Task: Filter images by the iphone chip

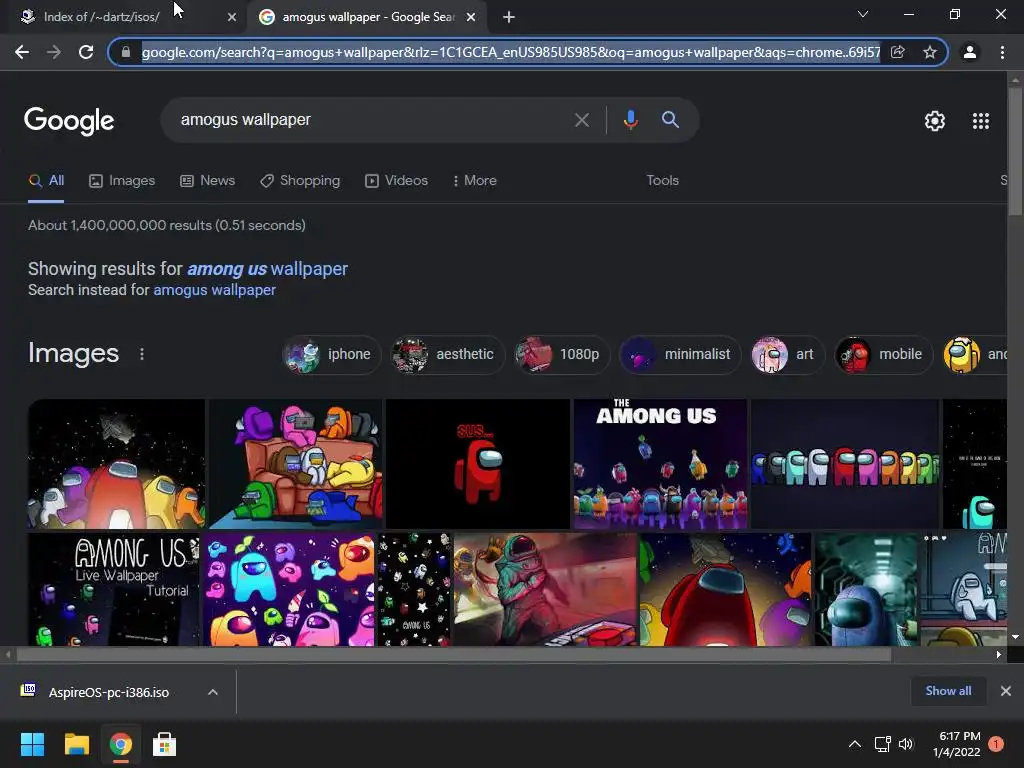Action: coord(332,355)
